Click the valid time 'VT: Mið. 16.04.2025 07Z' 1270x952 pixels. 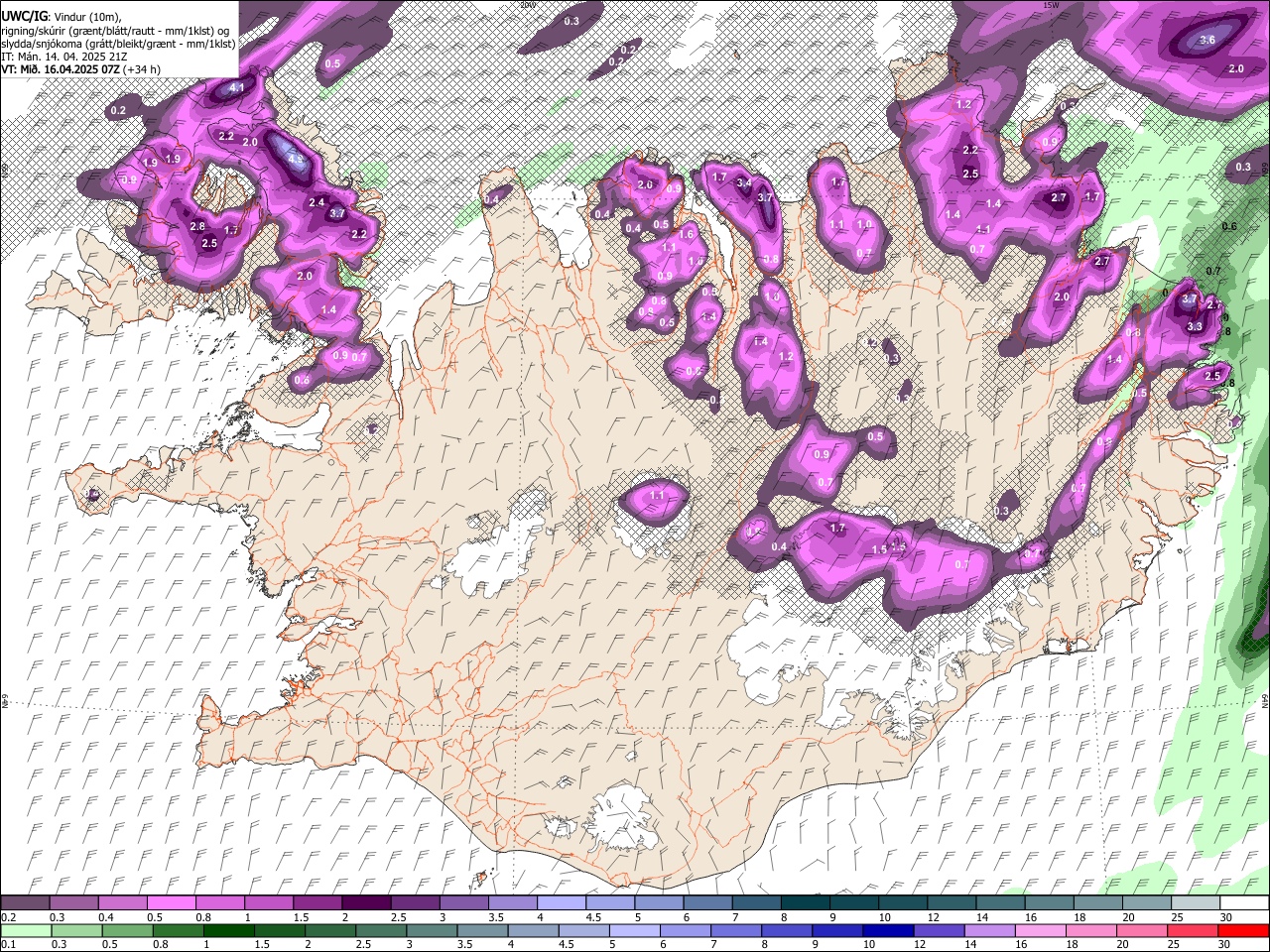(62, 69)
